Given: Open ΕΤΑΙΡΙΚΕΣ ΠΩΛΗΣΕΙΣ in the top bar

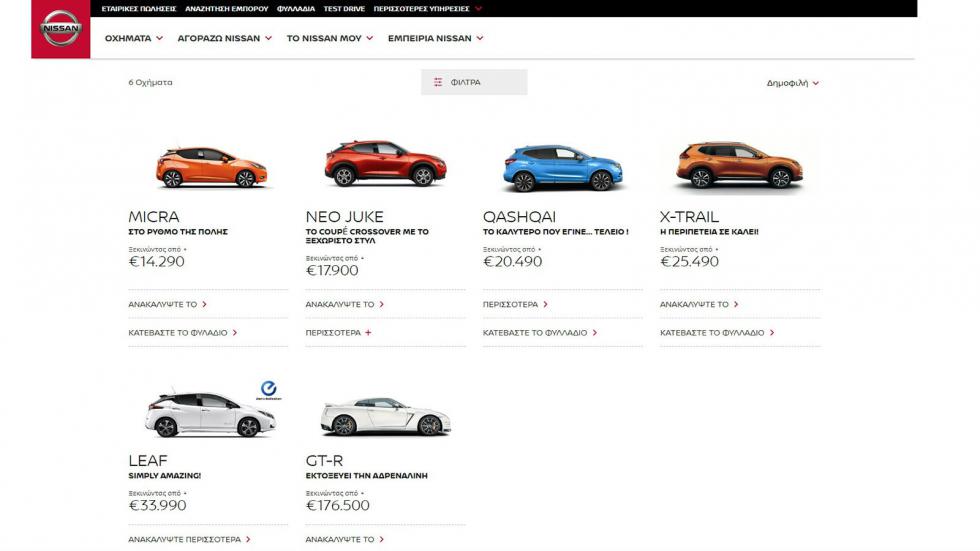Looking at the screenshot, I should (139, 9).
